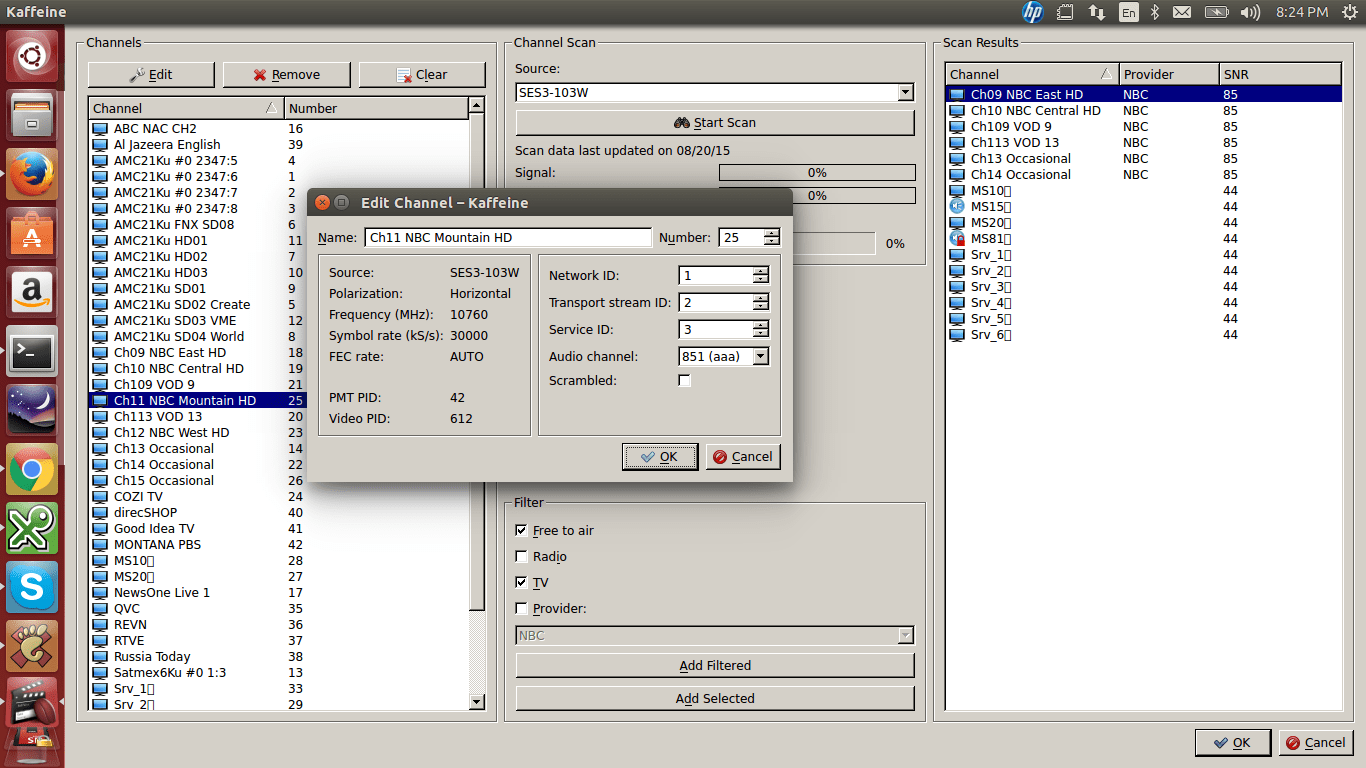This screenshot has width=1366, height=768.
Task: Open the NBC provider dropdown
Action: 714,636
